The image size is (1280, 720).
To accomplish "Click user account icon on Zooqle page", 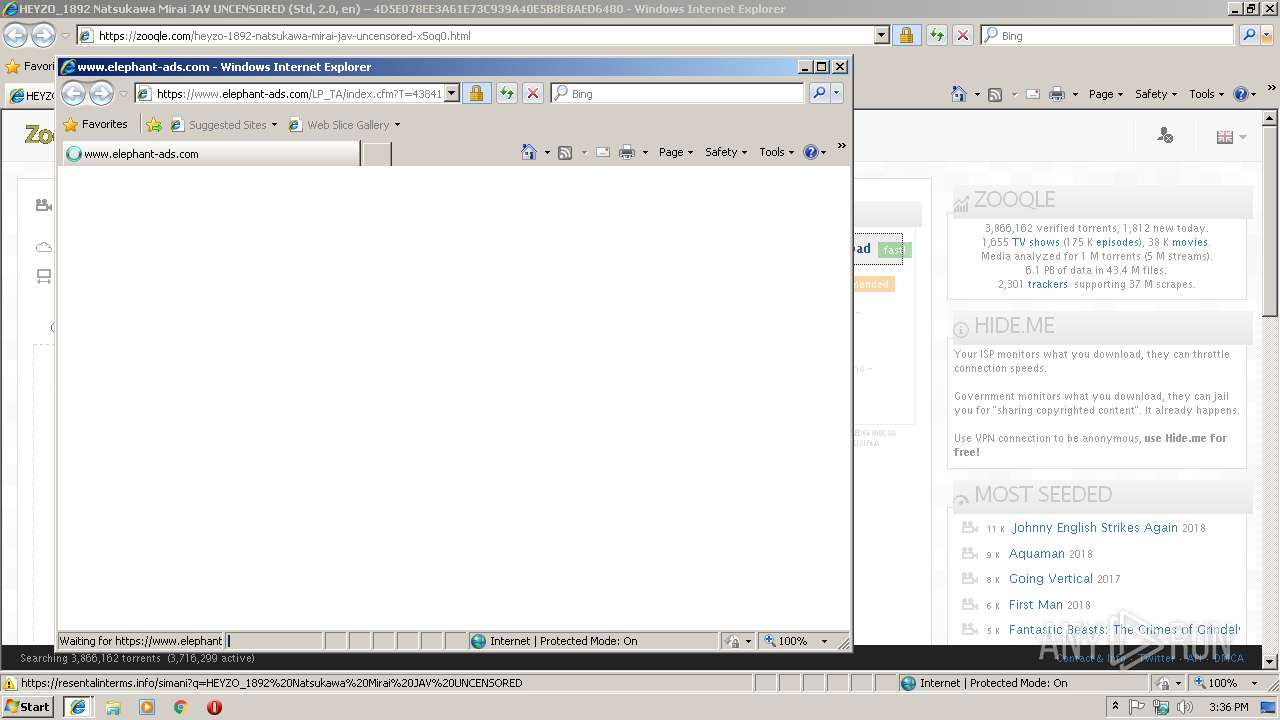I will 1165,135.
